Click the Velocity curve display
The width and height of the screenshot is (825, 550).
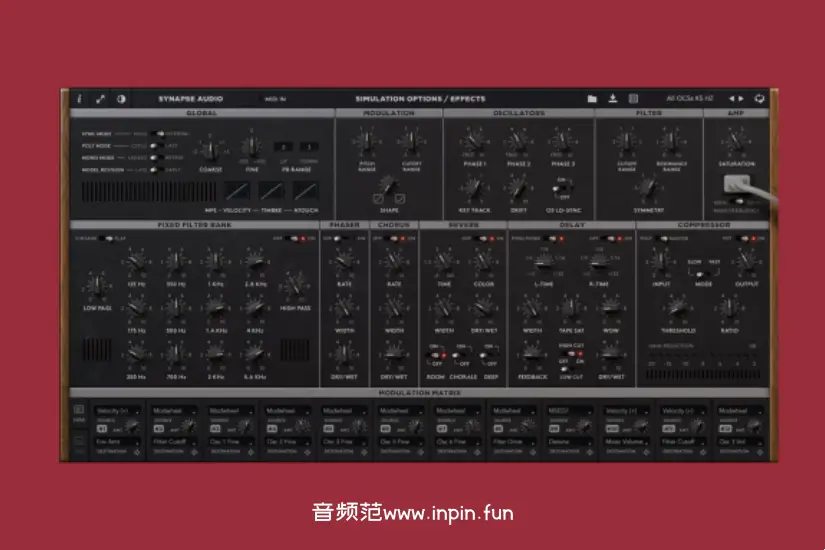[237, 191]
